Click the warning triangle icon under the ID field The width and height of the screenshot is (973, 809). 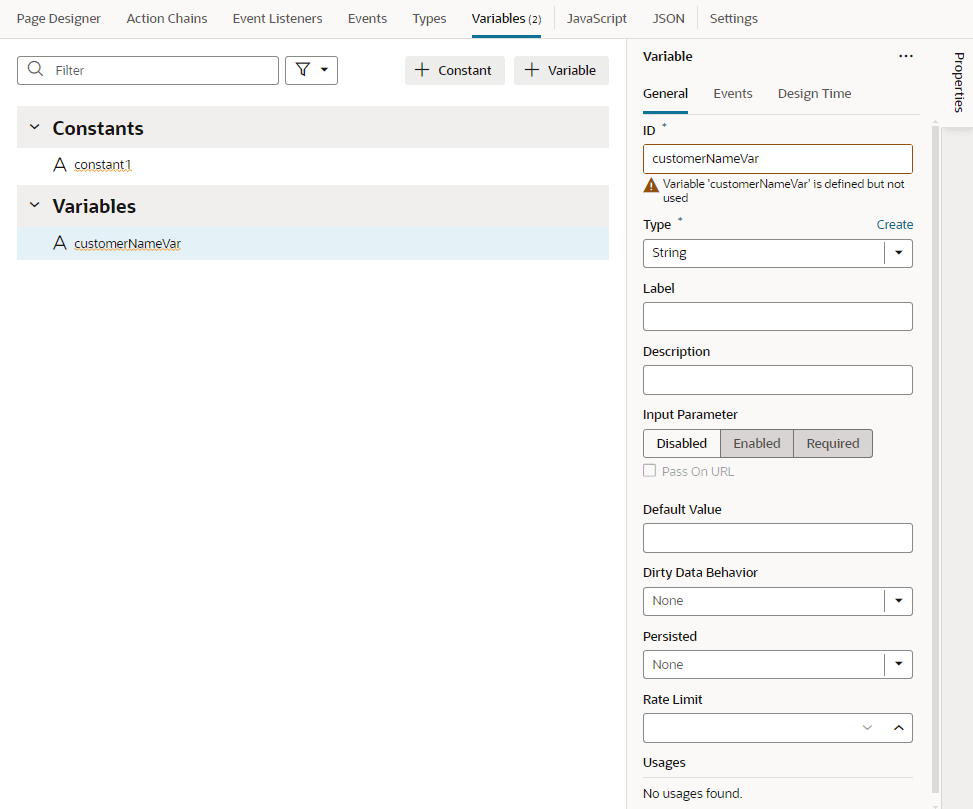pyautogui.click(x=650, y=184)
